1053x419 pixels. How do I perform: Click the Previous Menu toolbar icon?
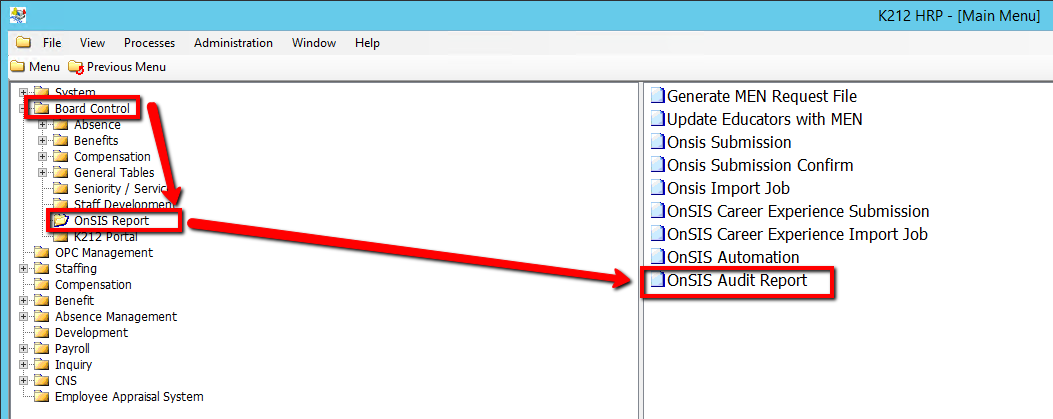76,67
